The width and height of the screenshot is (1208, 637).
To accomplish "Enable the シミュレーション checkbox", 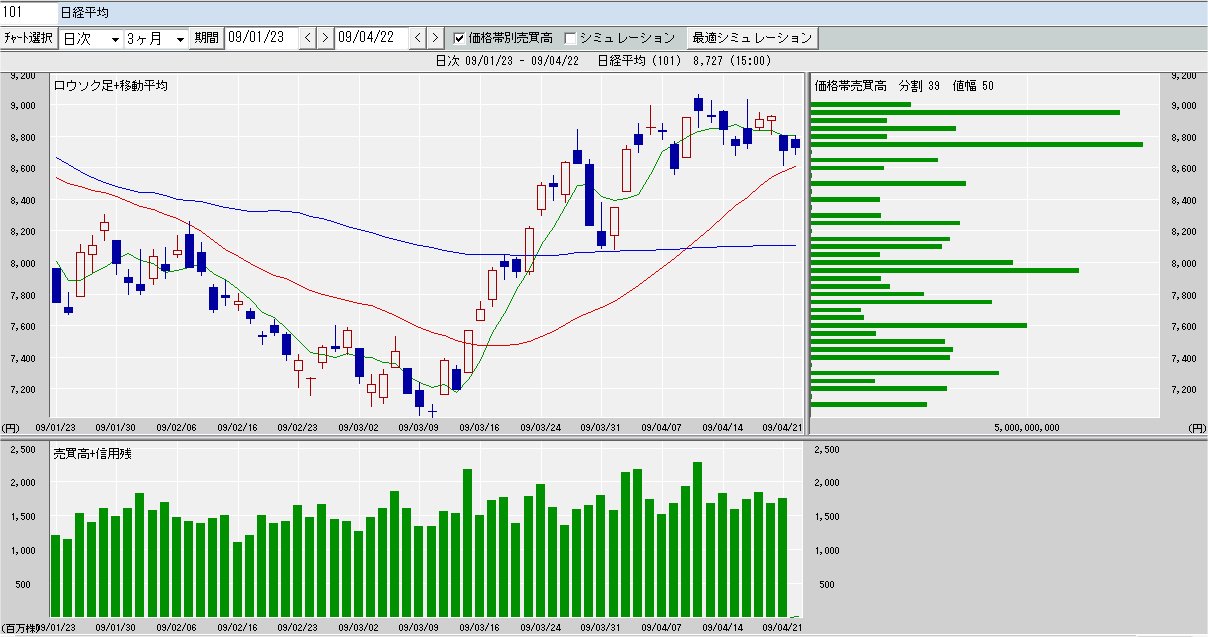I will [570, 39].
